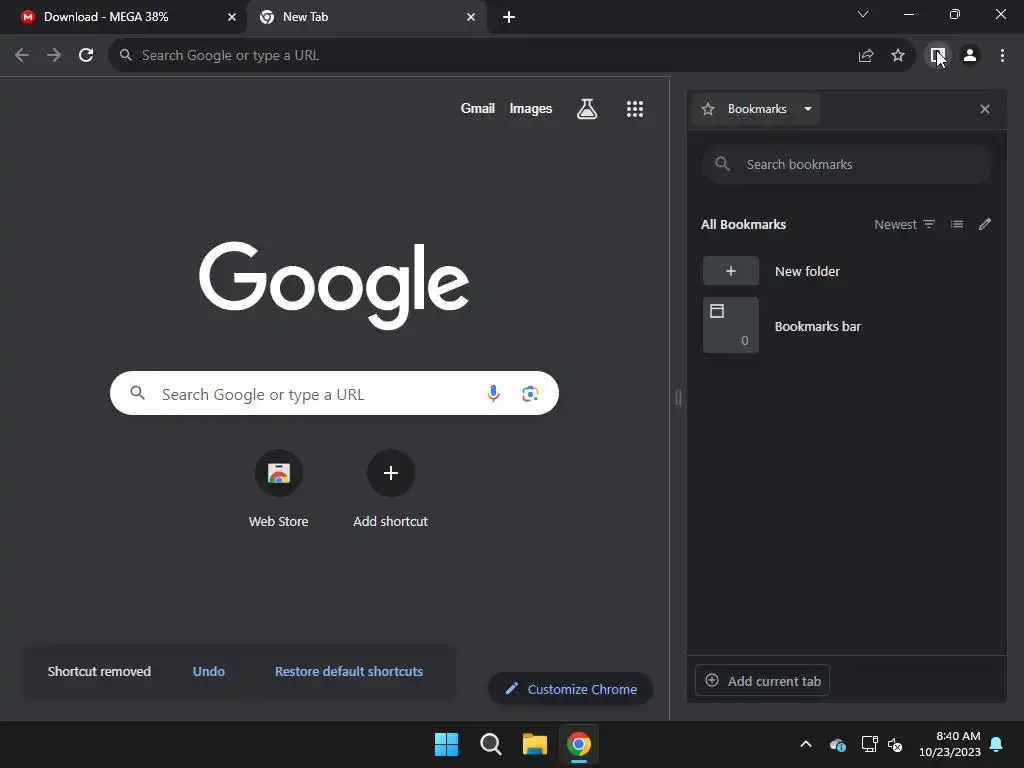Open the tab search chevron

pos(863,14)
